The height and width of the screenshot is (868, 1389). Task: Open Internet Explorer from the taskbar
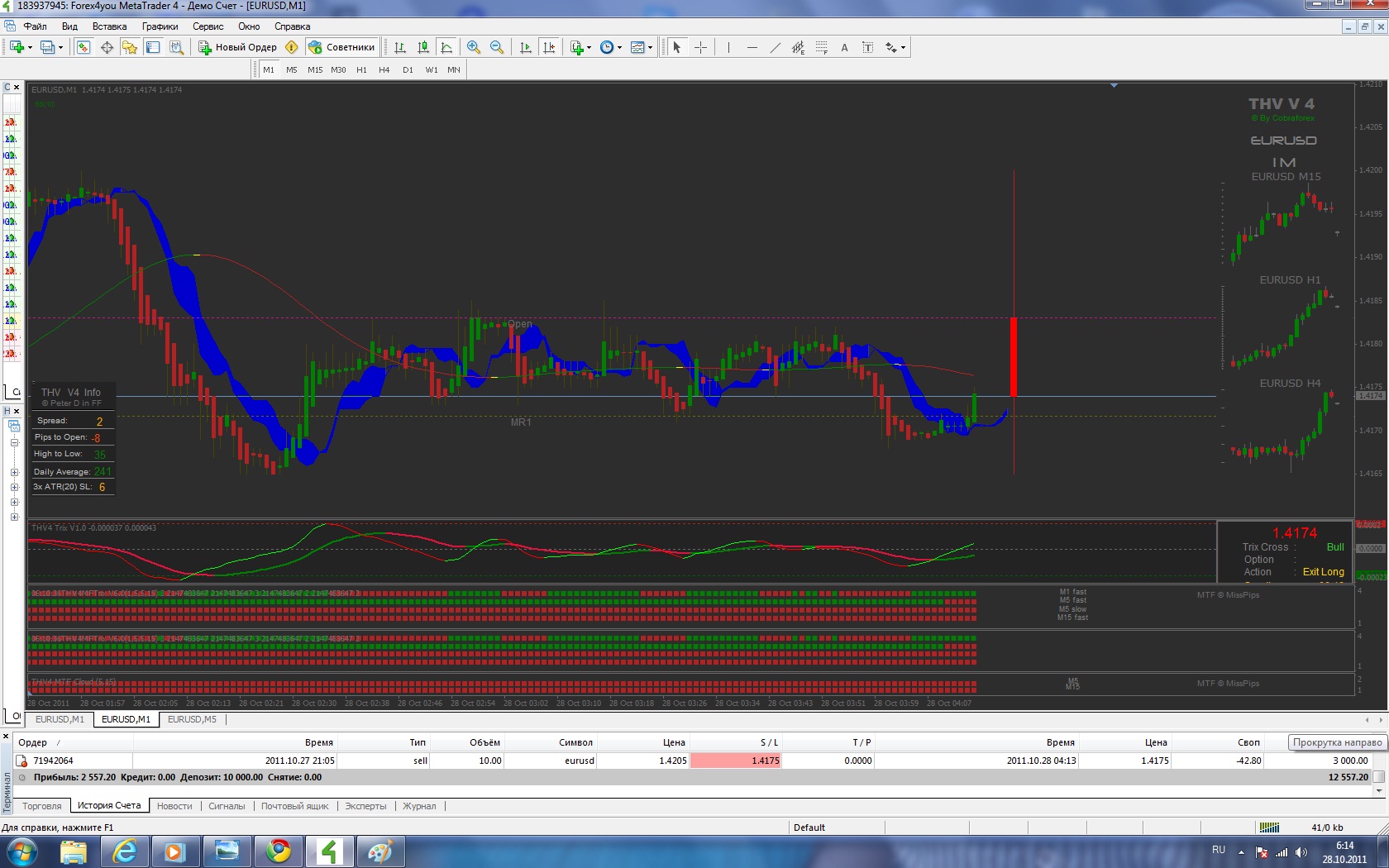tap(125, 851)
